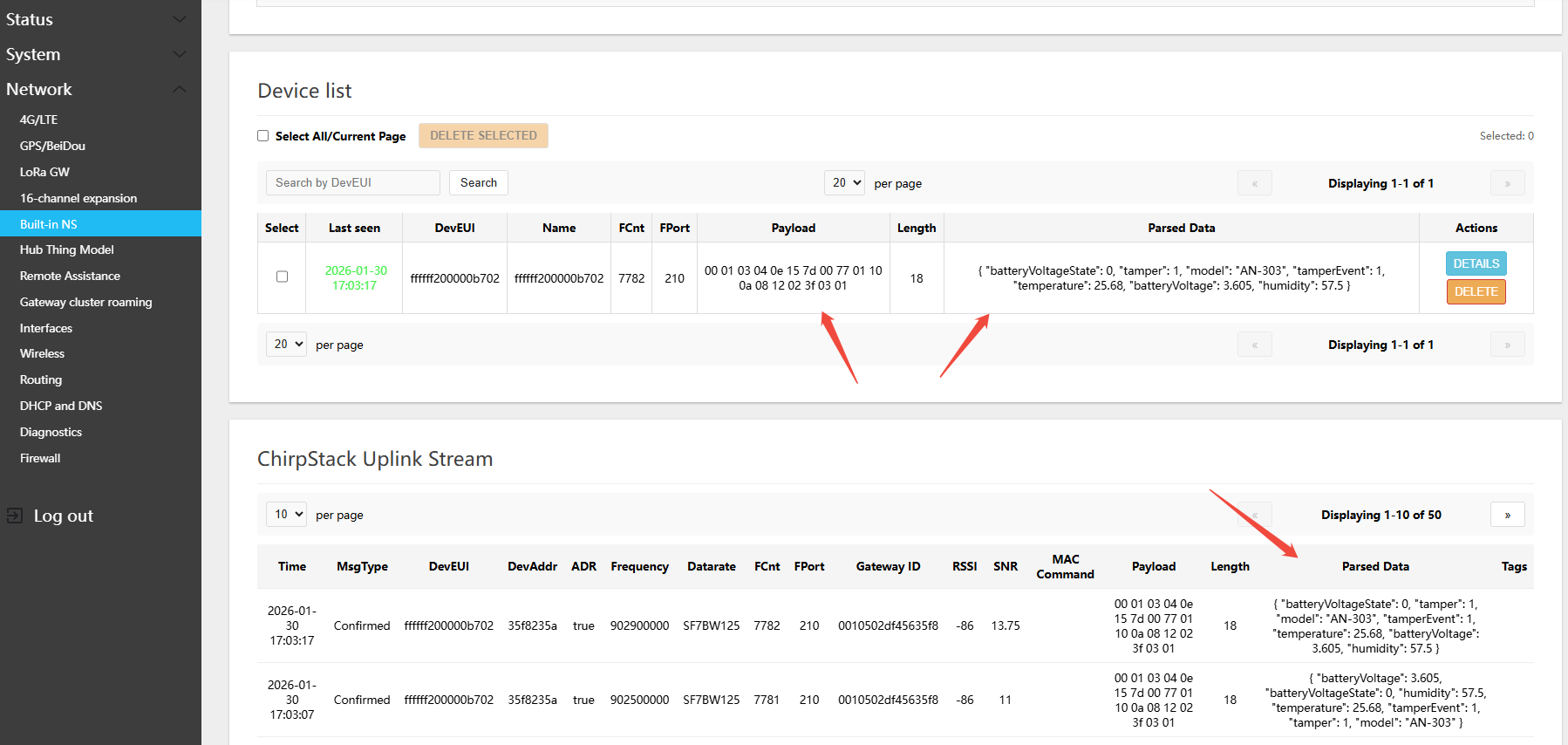Open the LoRa GW menu item
Image resolution: width=1568 pixels, height=745 pixels.
pyautogui.click(x=44, y=172)
